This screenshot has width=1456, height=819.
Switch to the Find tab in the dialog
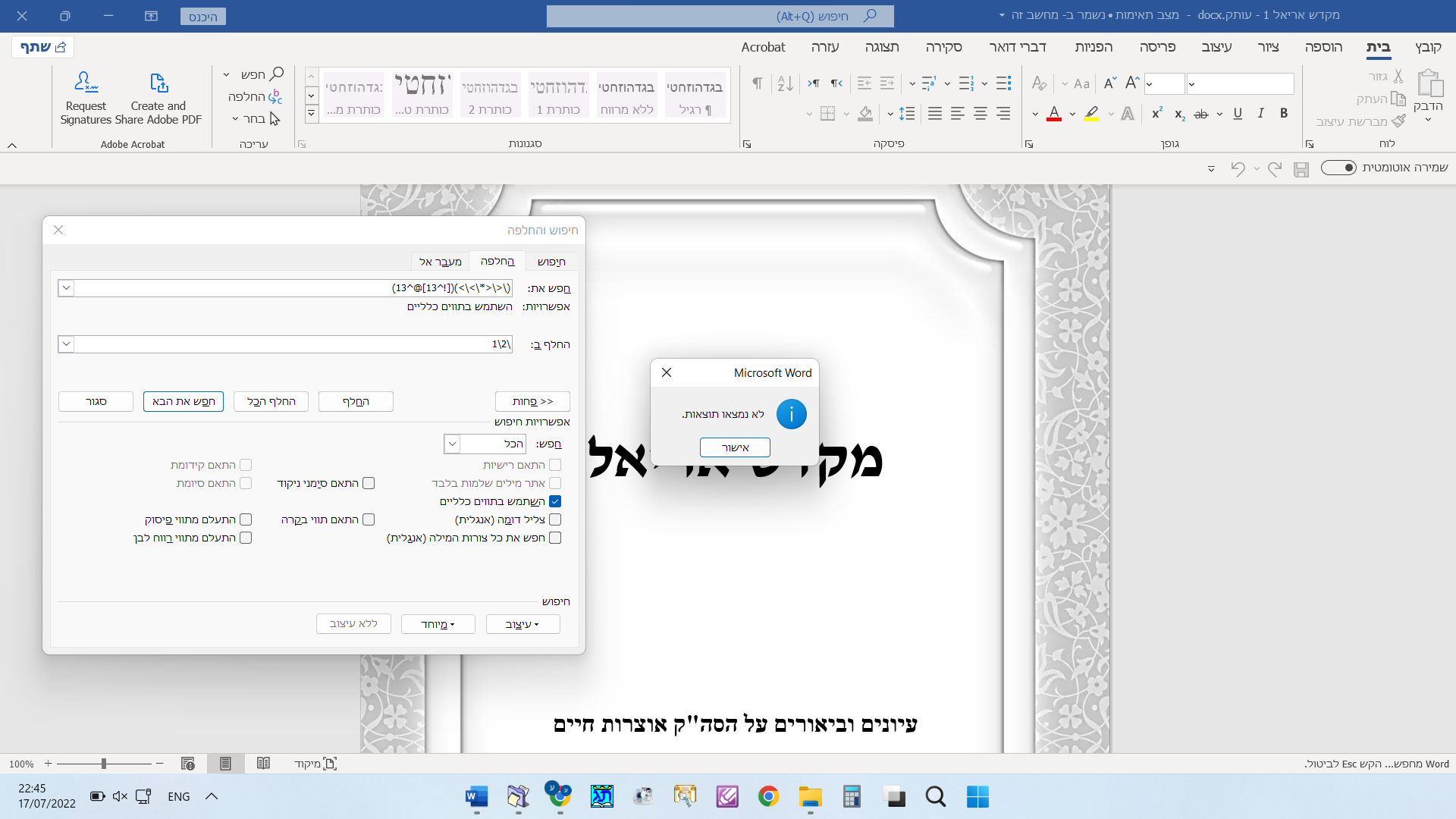(551, 262)
